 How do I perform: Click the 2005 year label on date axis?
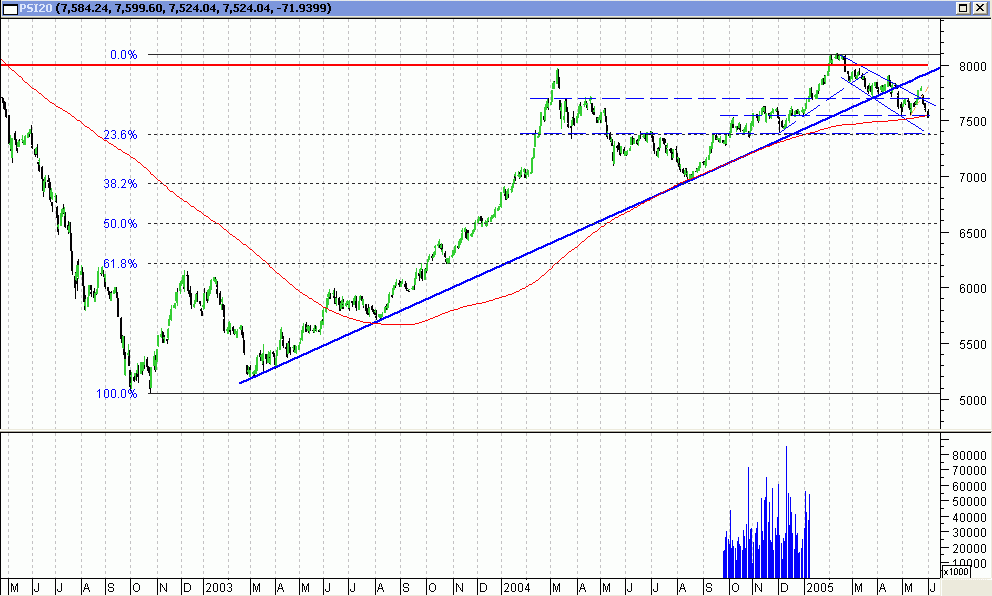click(819, 588)
